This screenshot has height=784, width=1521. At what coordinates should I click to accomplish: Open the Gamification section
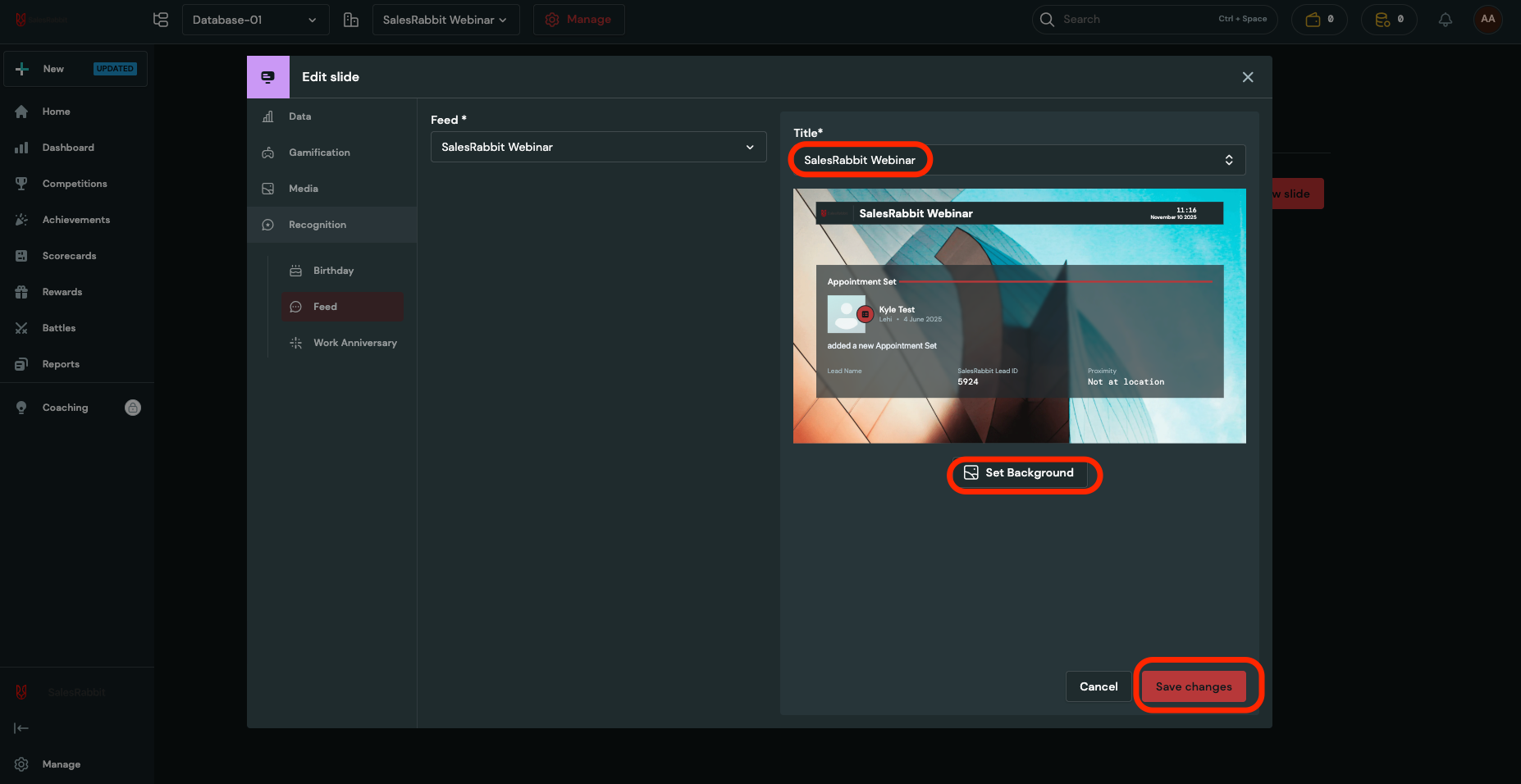coord(319,153)
